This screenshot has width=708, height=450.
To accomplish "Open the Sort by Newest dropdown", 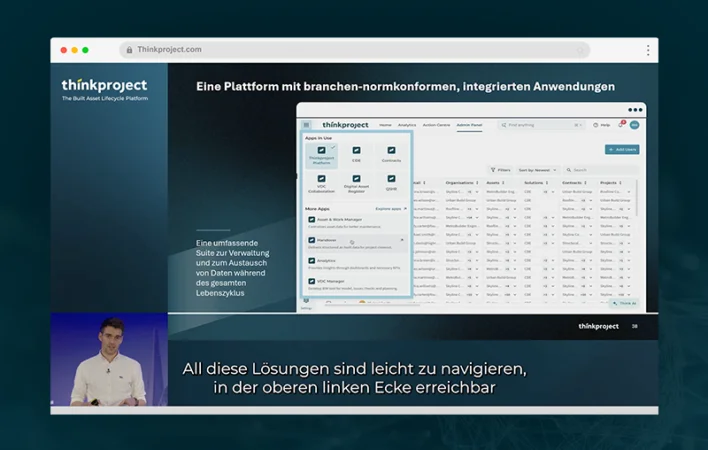I will (537, 170).
